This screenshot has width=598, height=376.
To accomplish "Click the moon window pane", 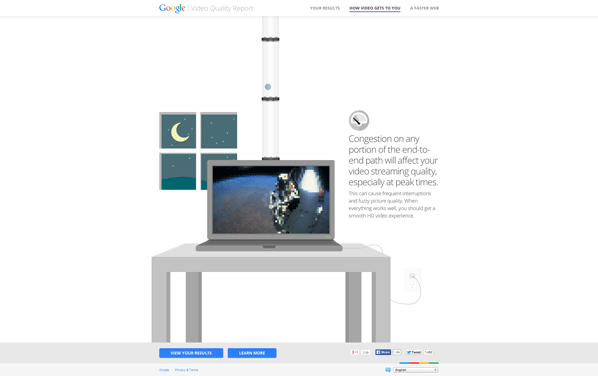I will [178, 131].
